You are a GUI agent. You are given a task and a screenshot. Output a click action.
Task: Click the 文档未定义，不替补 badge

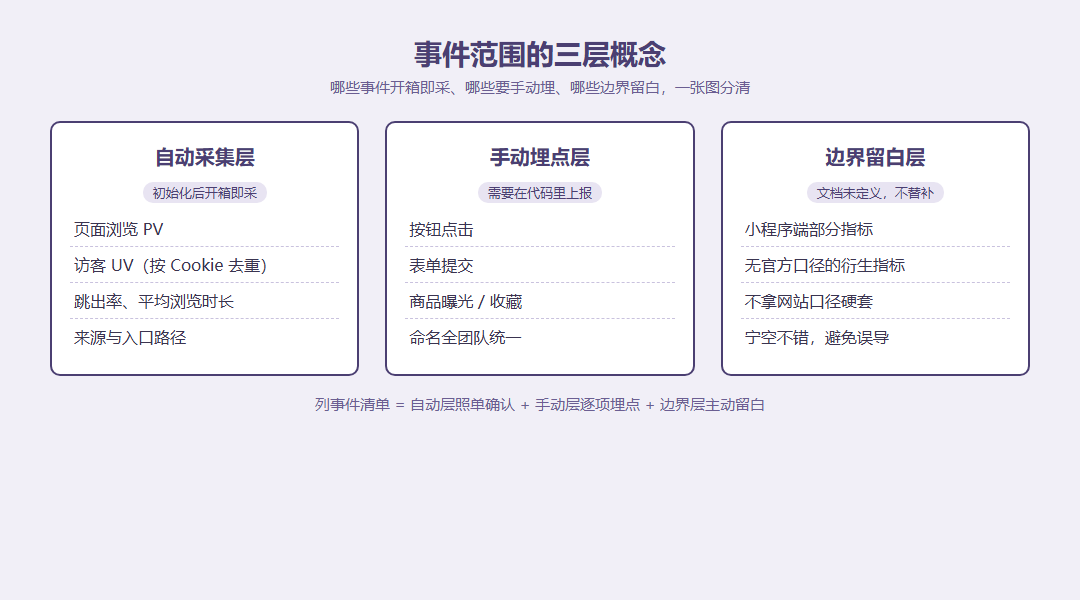click(875, 193)
